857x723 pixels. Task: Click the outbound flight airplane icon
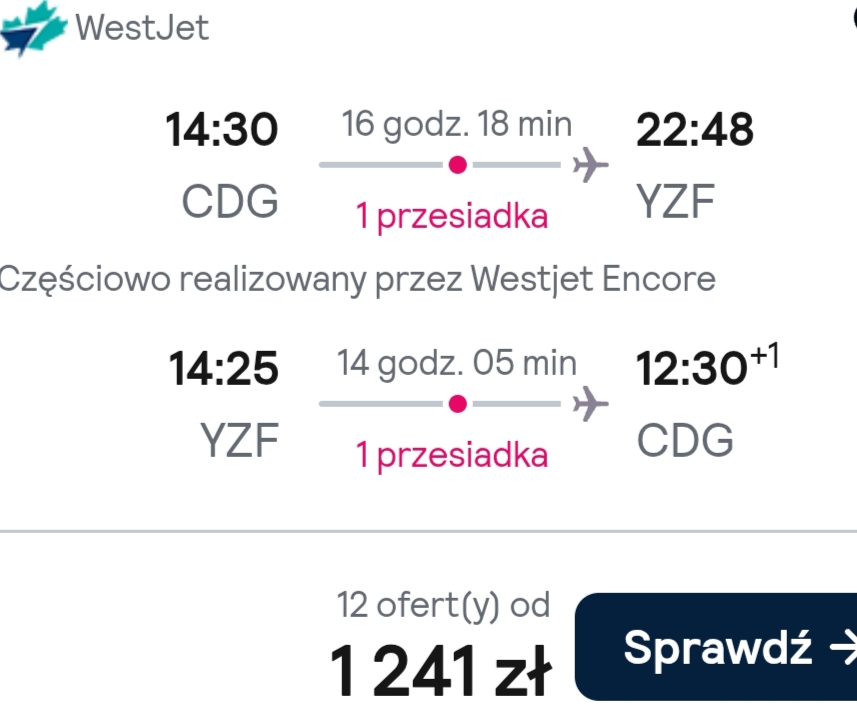590,164
